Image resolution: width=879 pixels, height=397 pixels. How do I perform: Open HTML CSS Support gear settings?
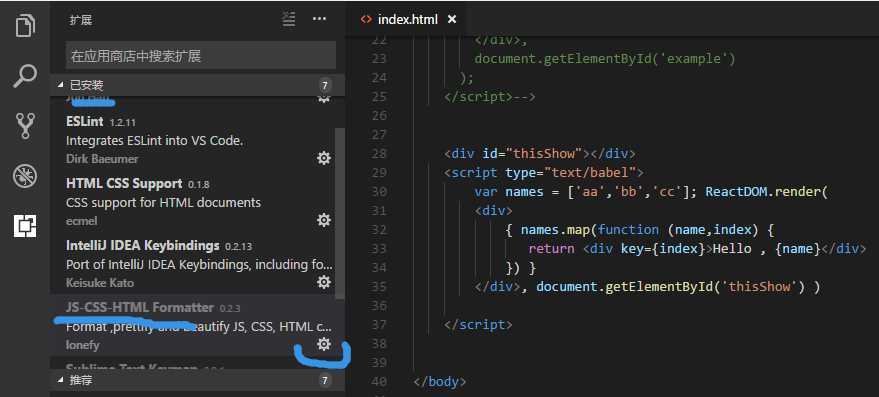click(323, 220)
